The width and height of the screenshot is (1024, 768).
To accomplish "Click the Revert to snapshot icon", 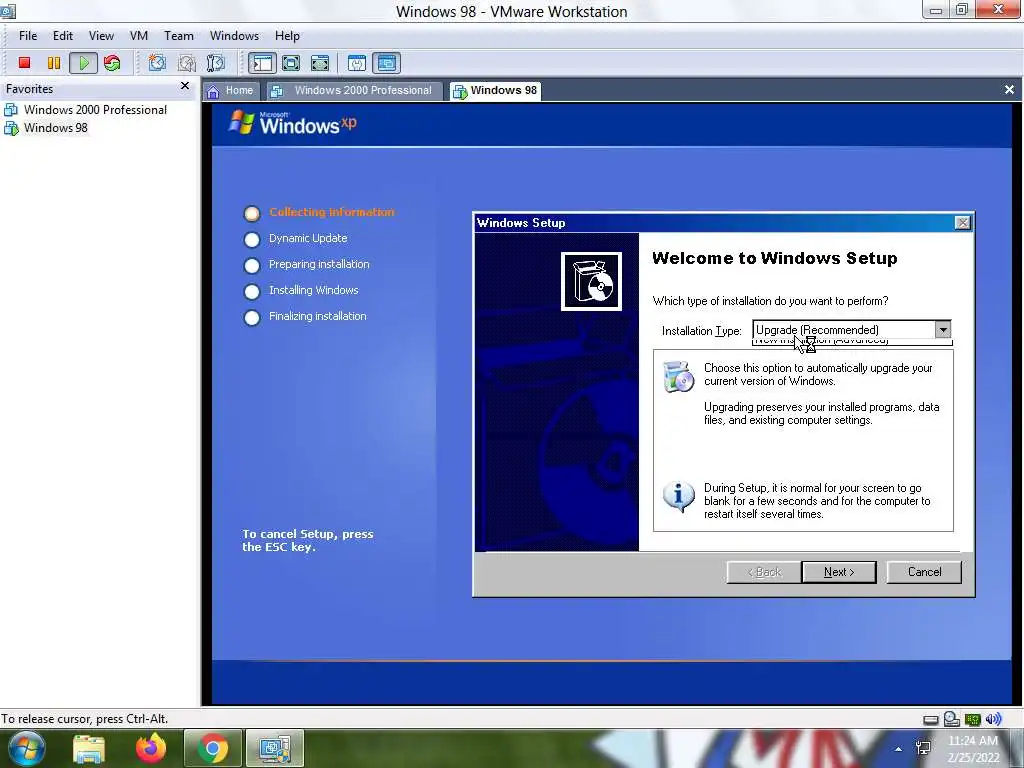I will 187,63.
